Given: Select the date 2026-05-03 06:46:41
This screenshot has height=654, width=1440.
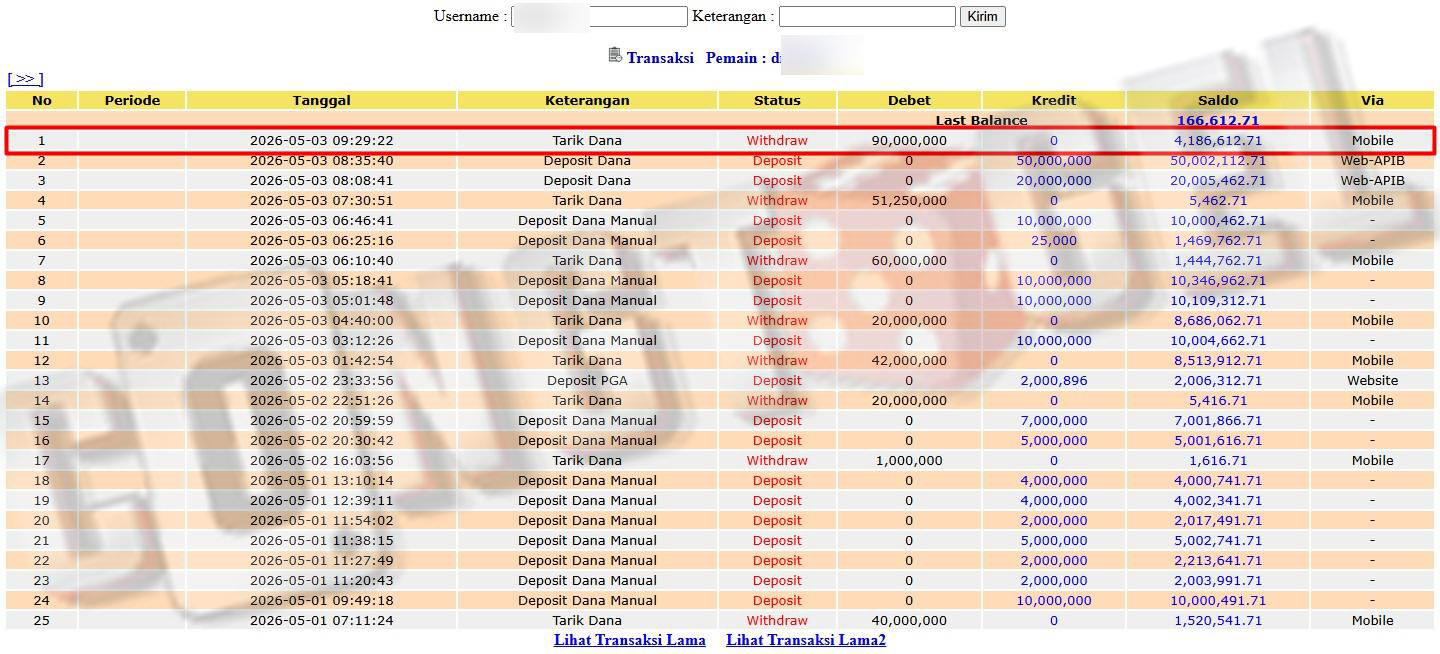Looking at the screenshot, I should click(321, 220).
